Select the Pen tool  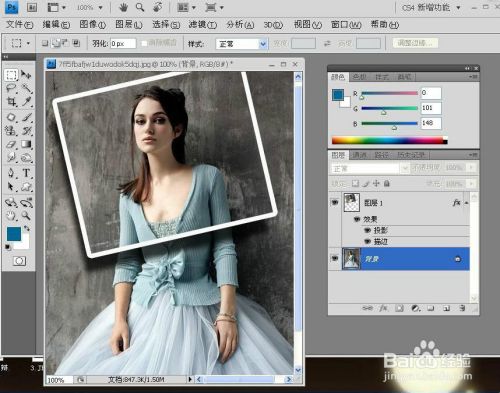(11, 173)
